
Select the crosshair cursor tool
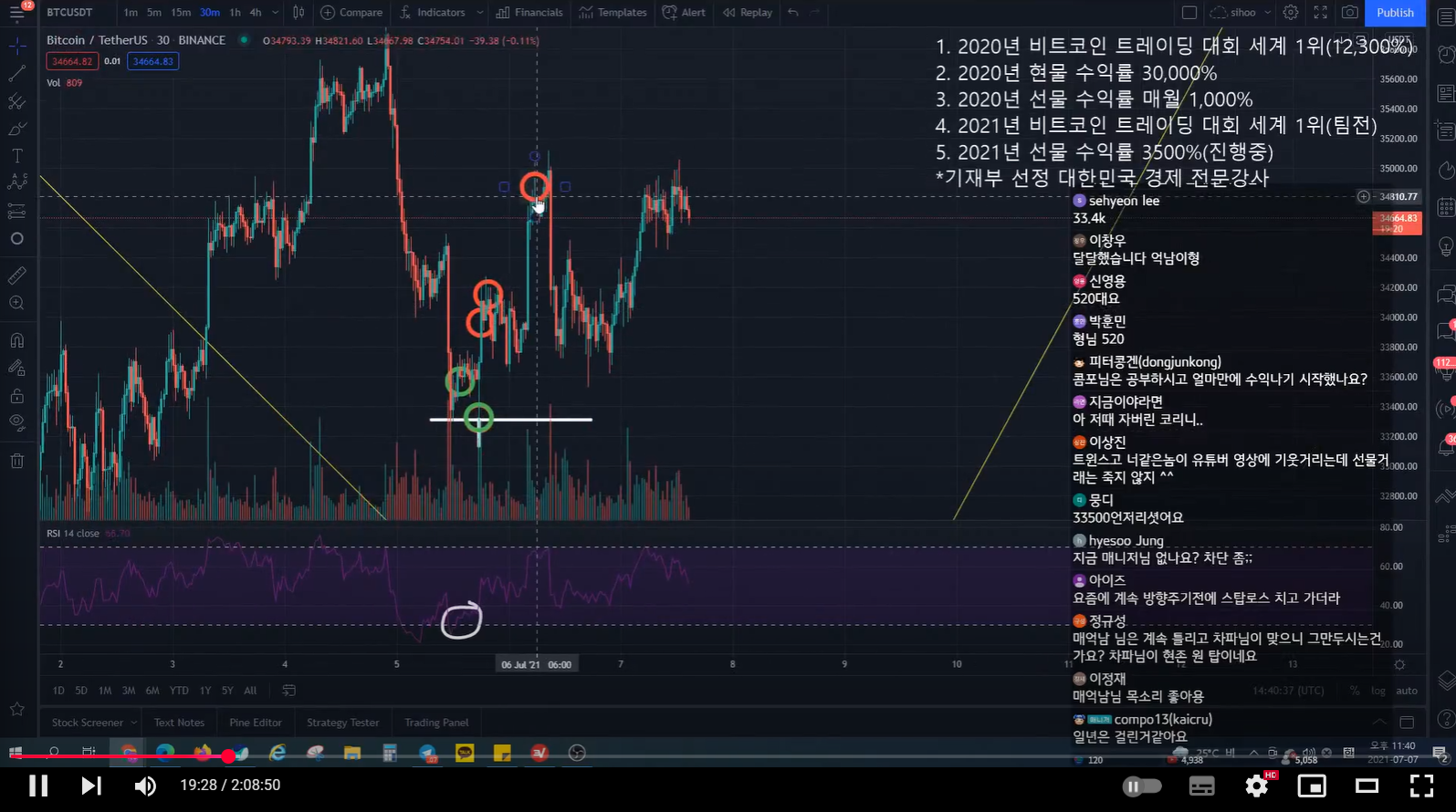tap(17, 46)
